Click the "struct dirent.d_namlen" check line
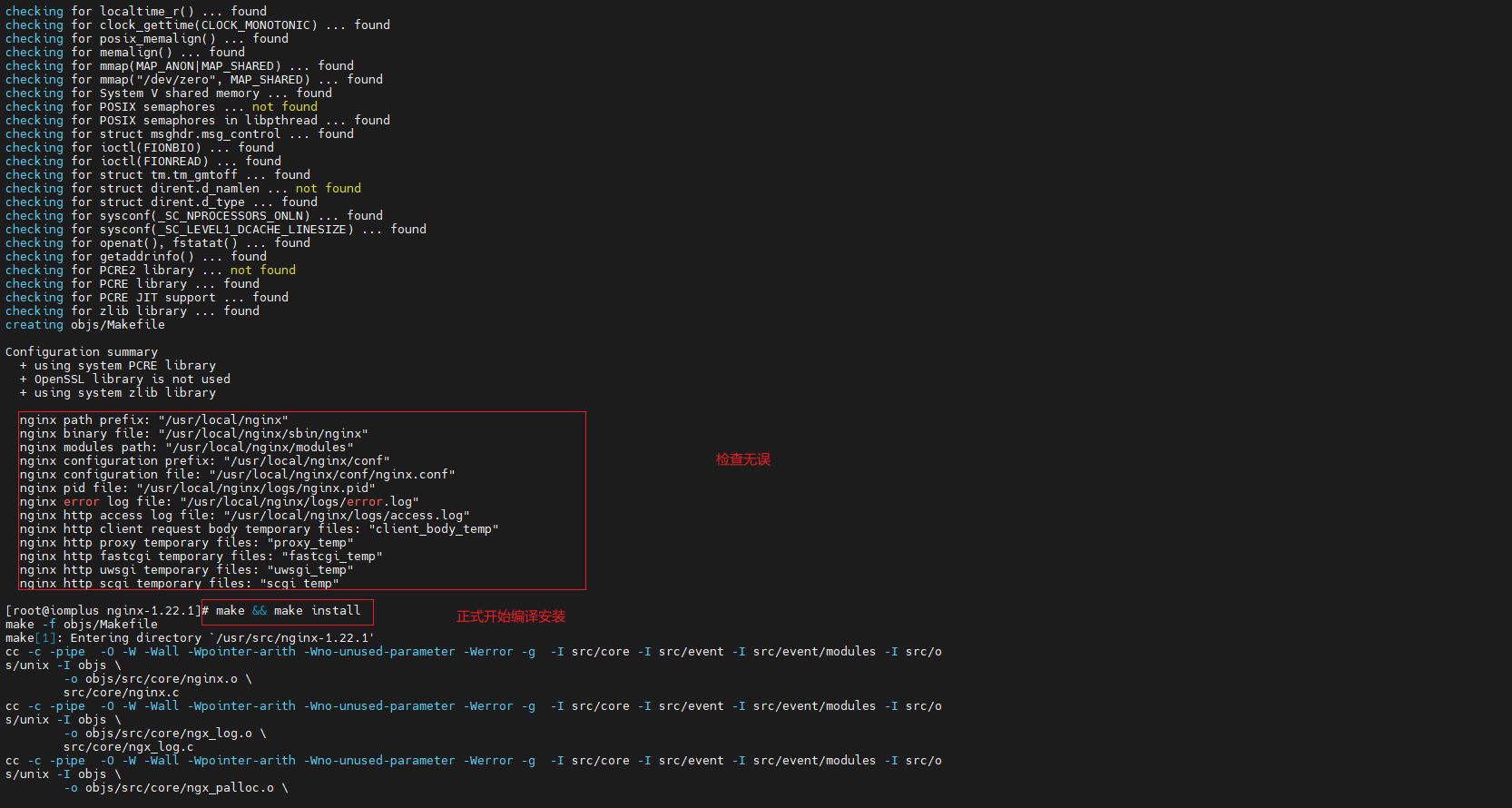This screenshot has height=808, width=1512. pos(183,189)
